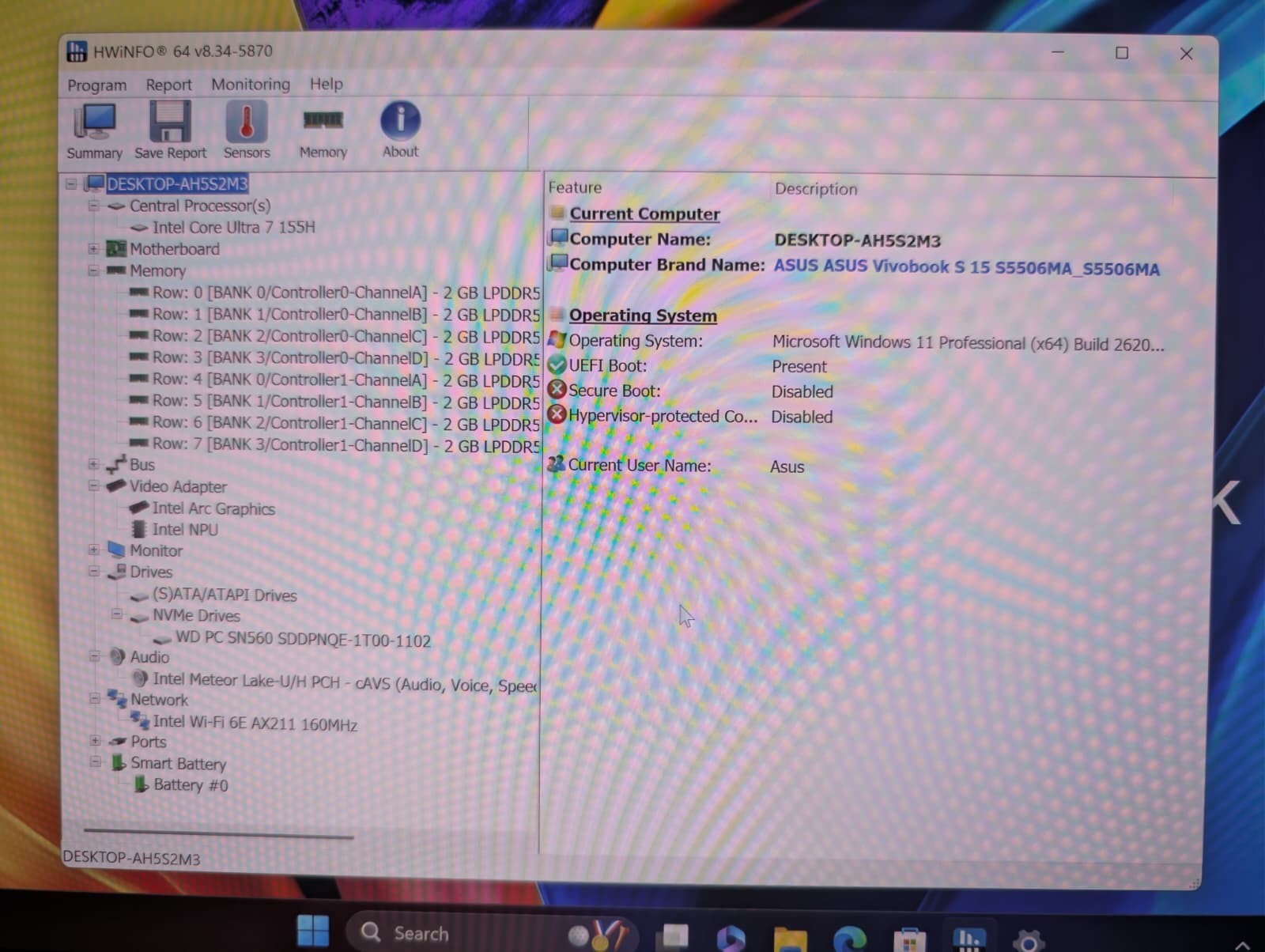
Task: Collapse the Video Adapter node
Action: point(93,485)
